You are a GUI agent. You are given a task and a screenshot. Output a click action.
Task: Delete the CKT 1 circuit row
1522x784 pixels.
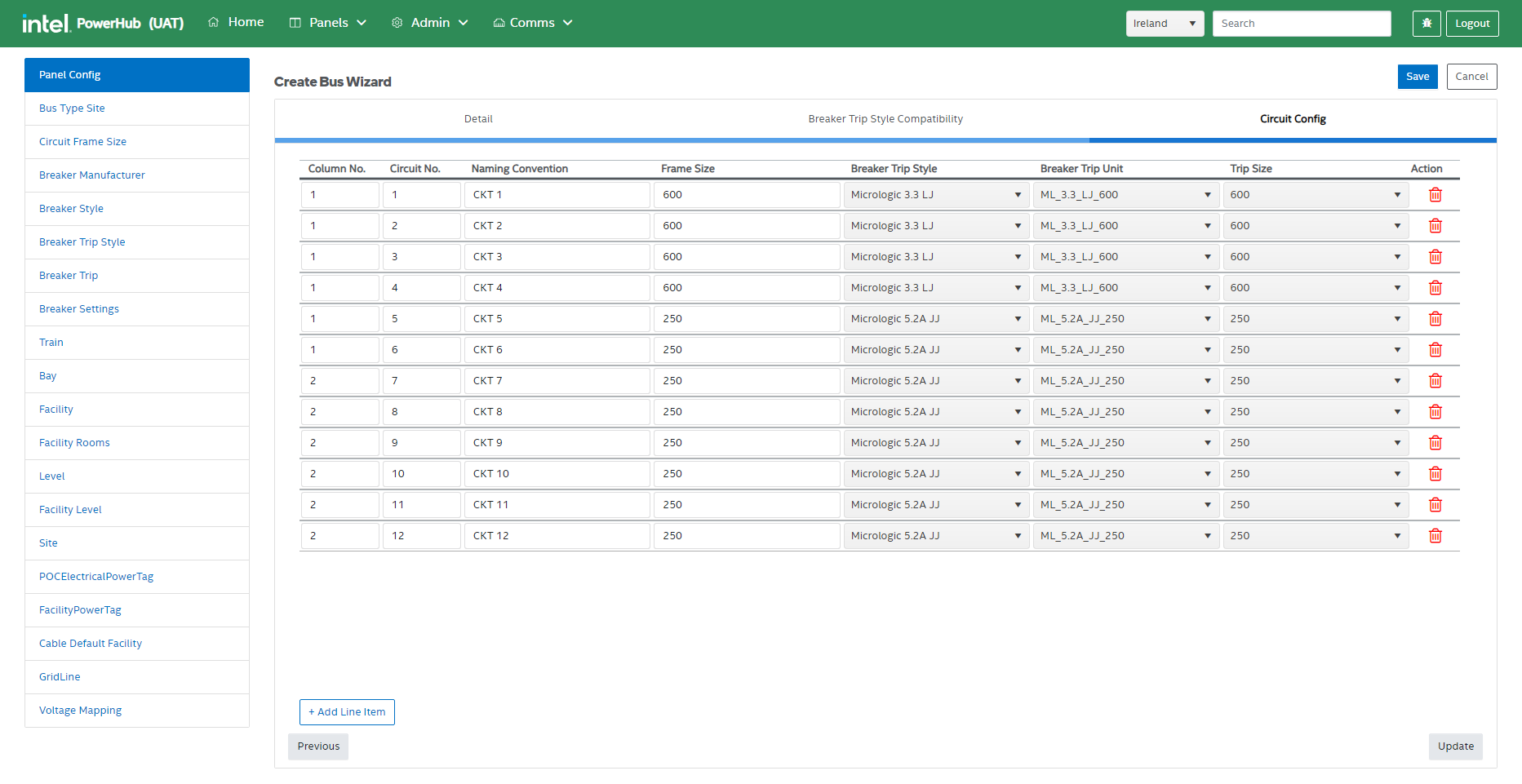tap(1435, 195)
